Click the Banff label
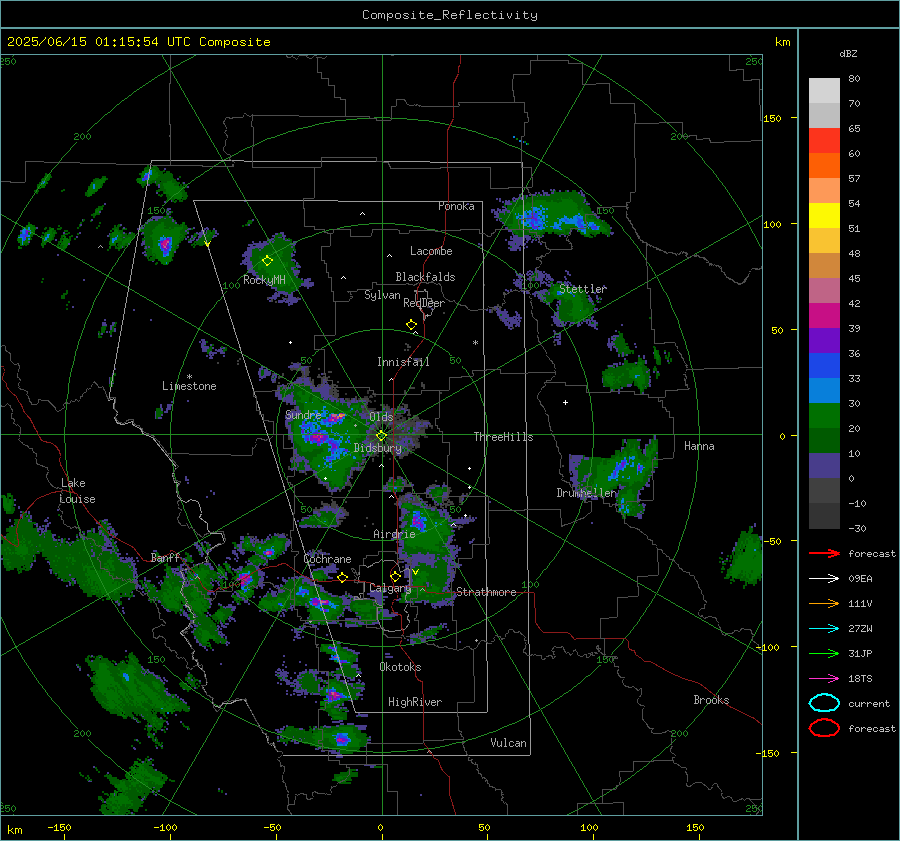 [x=165, y=557]
